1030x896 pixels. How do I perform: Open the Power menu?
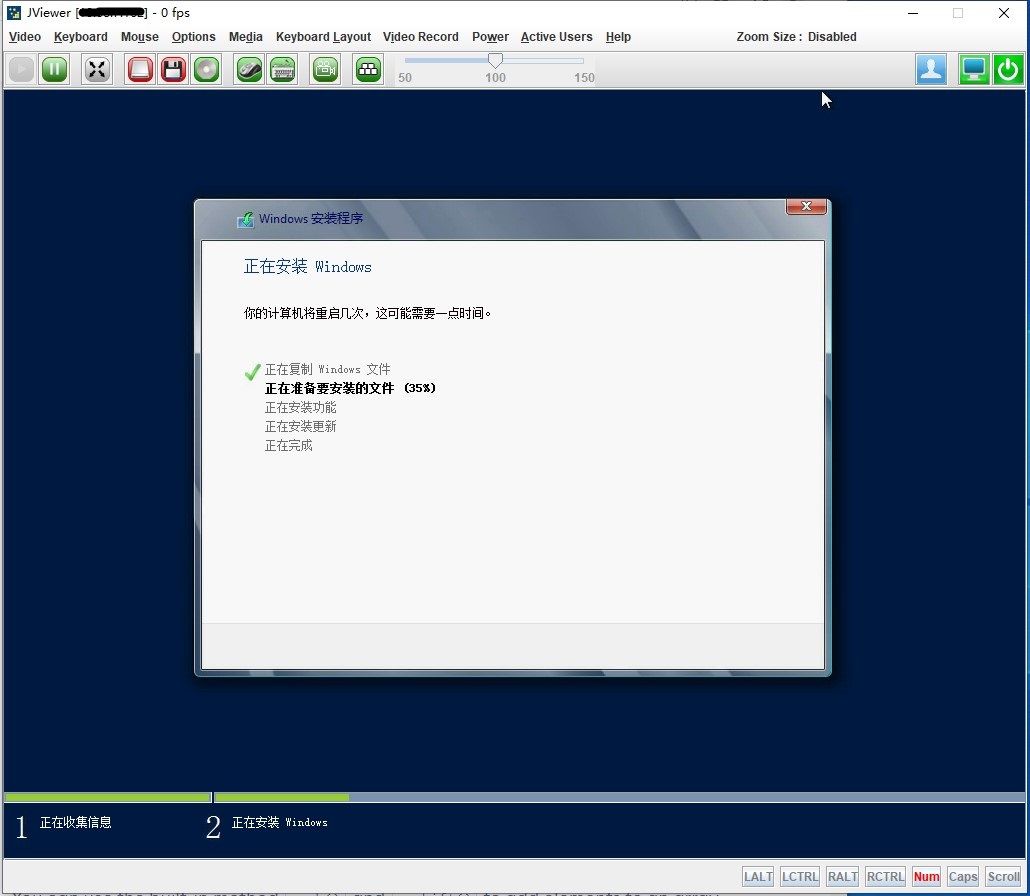(490, 37)
